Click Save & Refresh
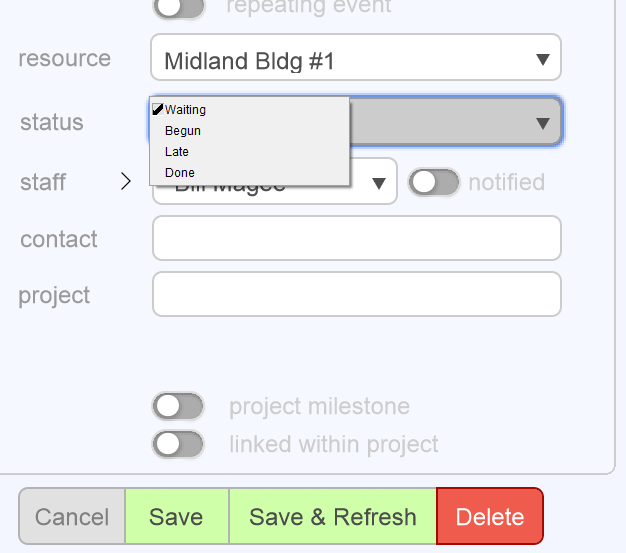 coord(332,517)
